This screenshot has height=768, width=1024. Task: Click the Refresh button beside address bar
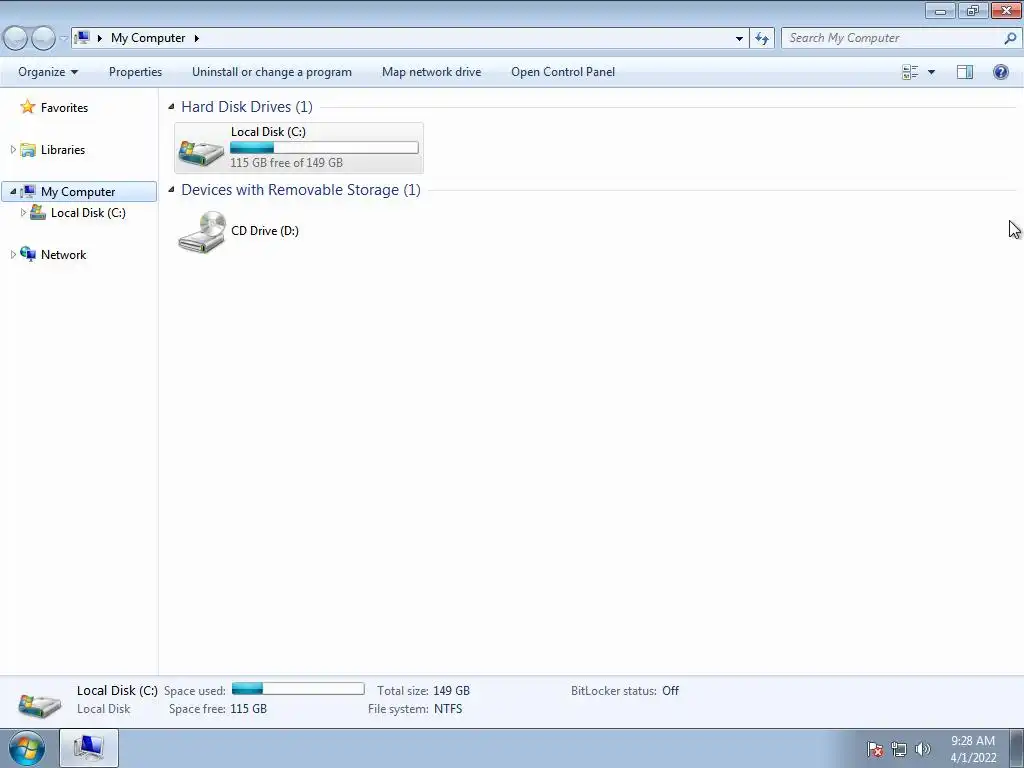coord(761,39)
